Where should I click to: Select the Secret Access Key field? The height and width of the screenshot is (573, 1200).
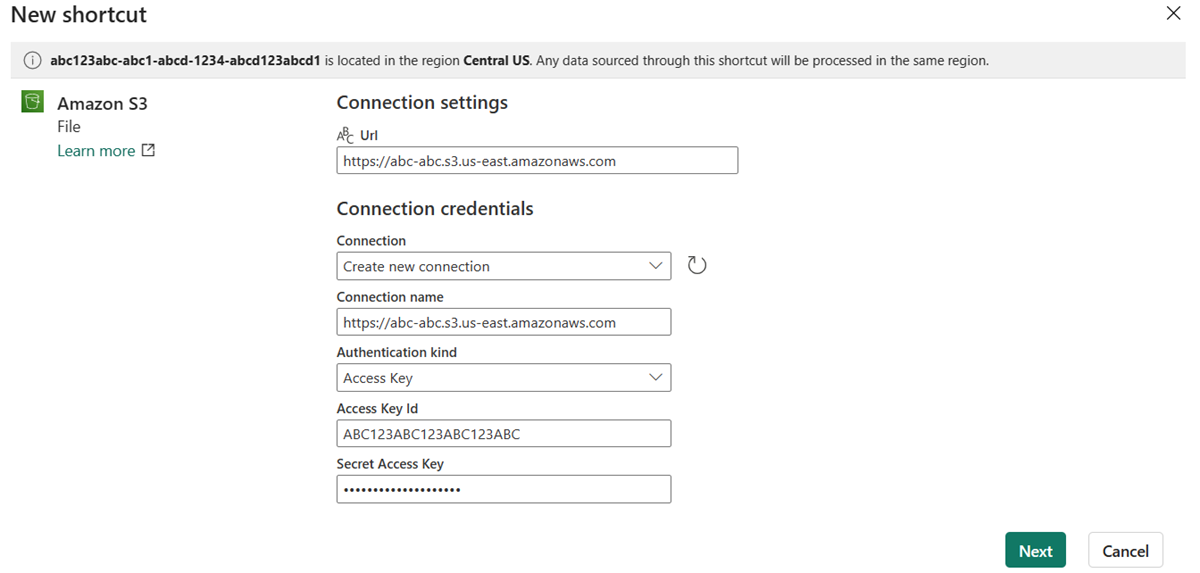tap(503, 489)
